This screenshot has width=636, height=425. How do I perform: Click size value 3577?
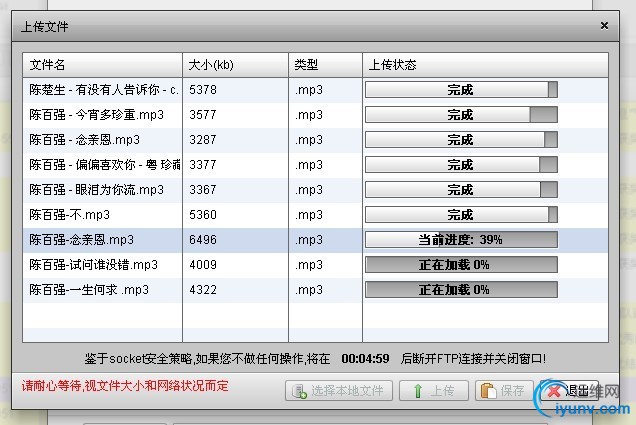203,115
